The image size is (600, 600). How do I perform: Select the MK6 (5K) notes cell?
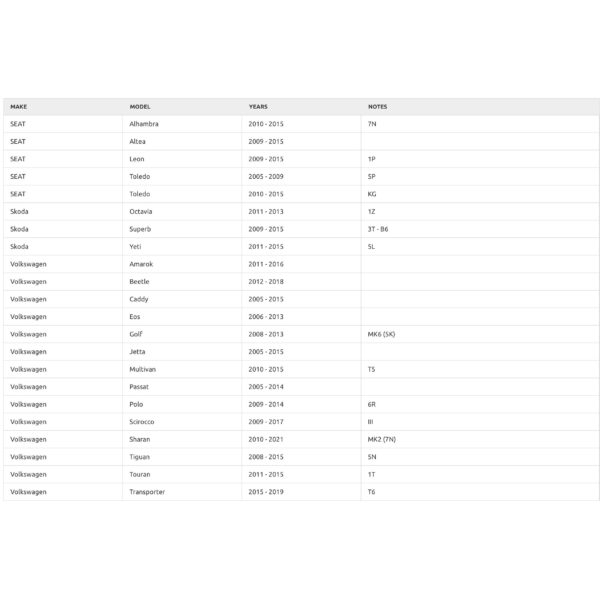tap(382, 334)
